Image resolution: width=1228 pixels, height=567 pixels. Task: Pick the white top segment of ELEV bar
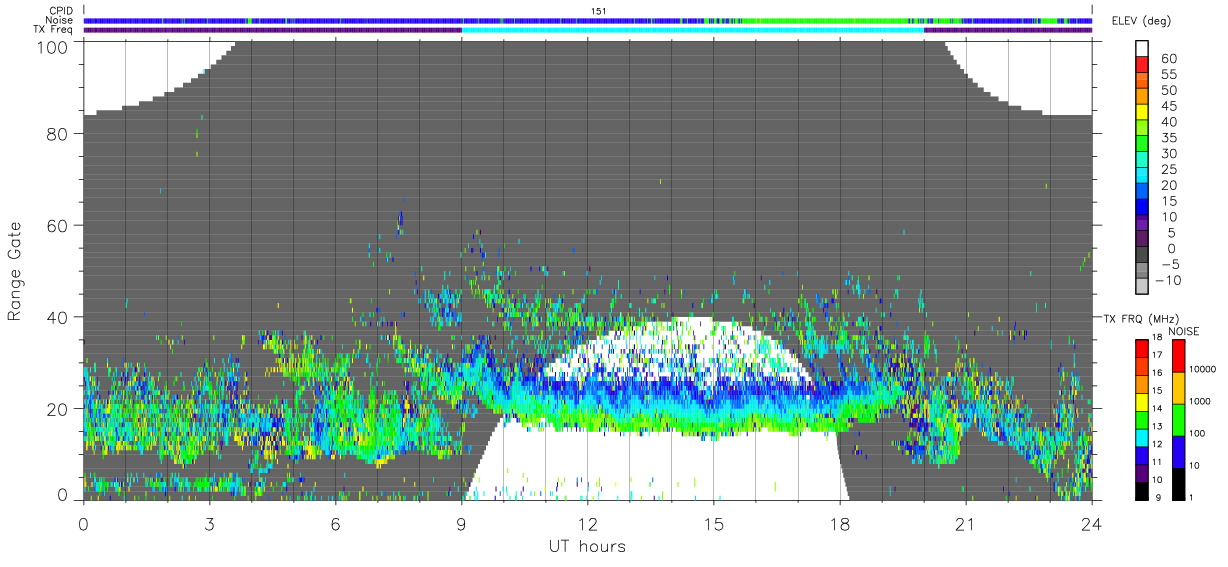point(1142,49)
